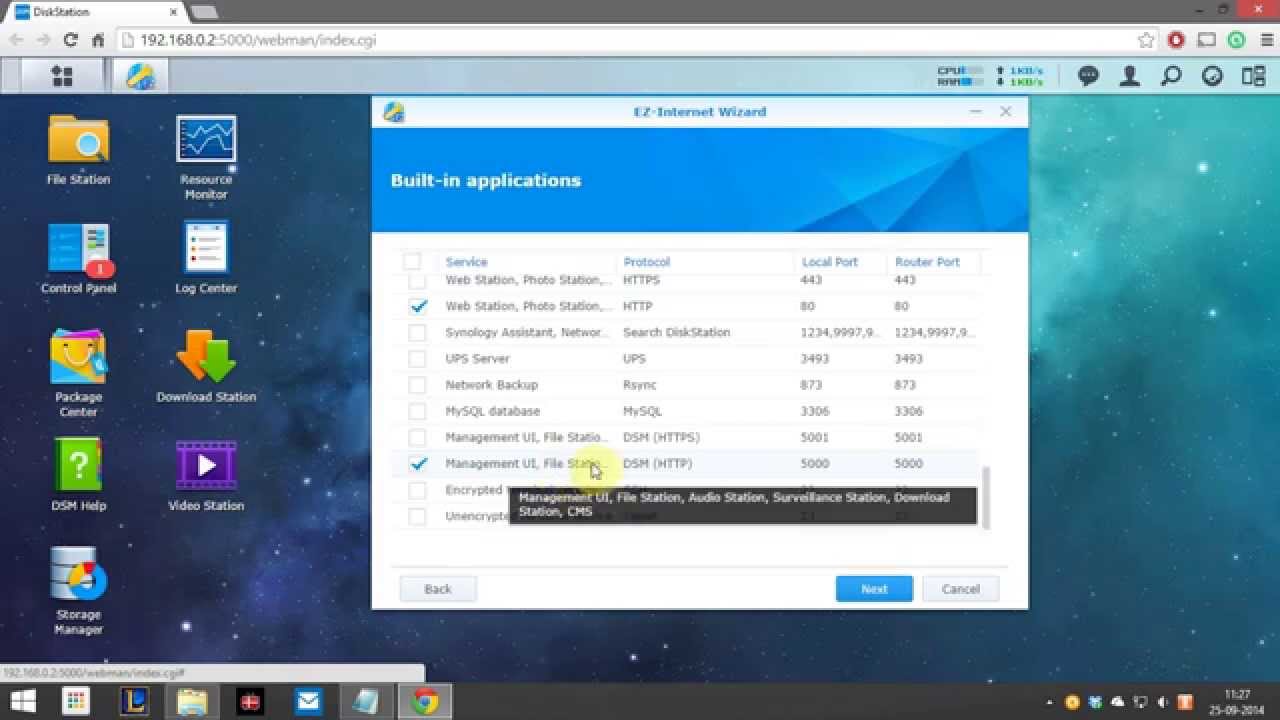Open File Explorer on Windows taskbar
Screen dimensions: 1280x720
[193, 702]
